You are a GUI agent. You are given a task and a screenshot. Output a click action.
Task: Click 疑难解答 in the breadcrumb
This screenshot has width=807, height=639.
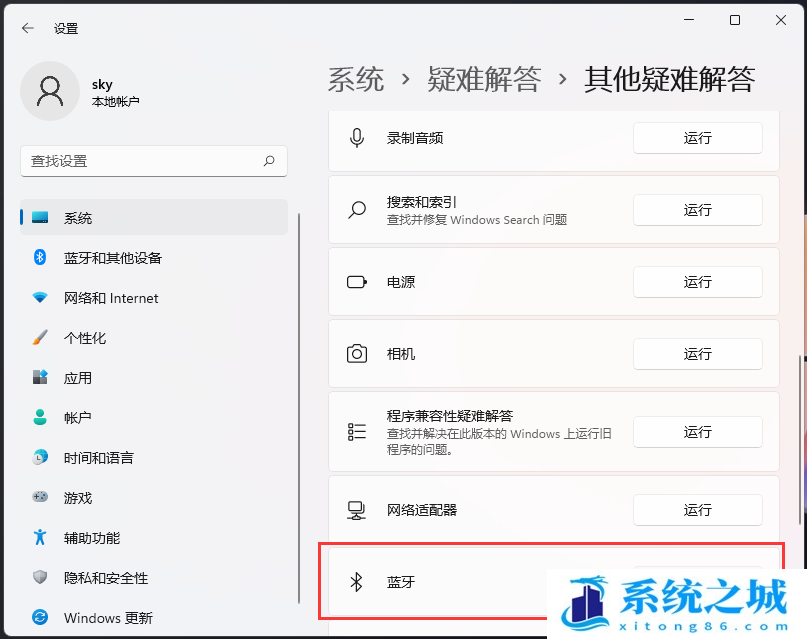pos(484,79)
